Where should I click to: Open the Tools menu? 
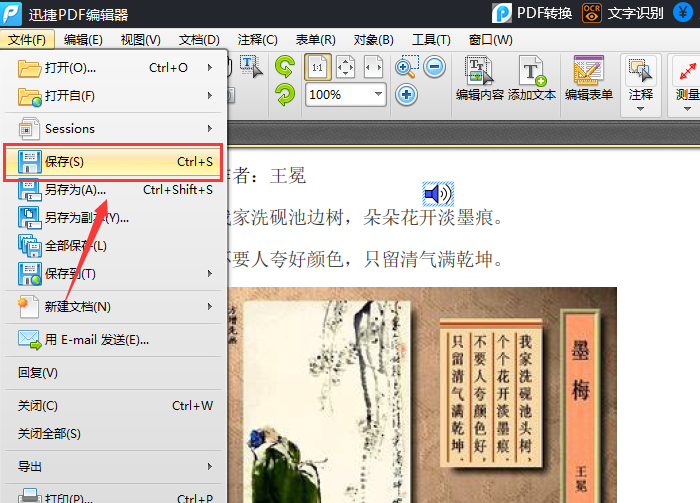tap(431, 40)
